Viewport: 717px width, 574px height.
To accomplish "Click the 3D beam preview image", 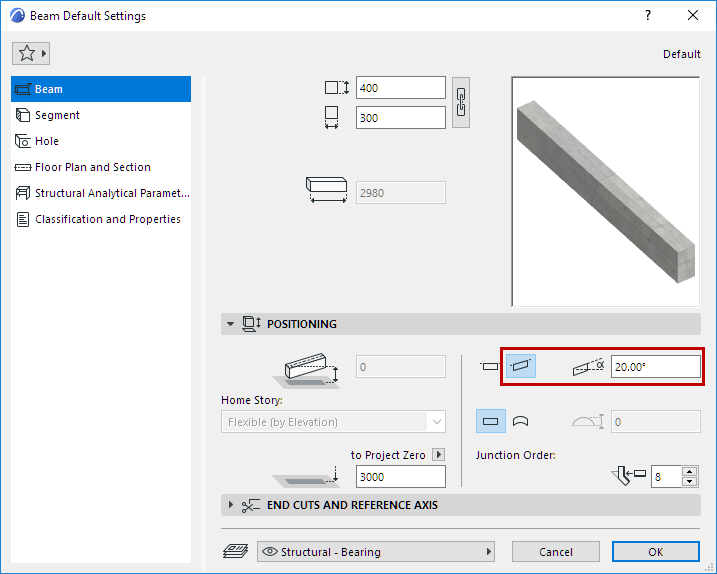I will point(605,192).
